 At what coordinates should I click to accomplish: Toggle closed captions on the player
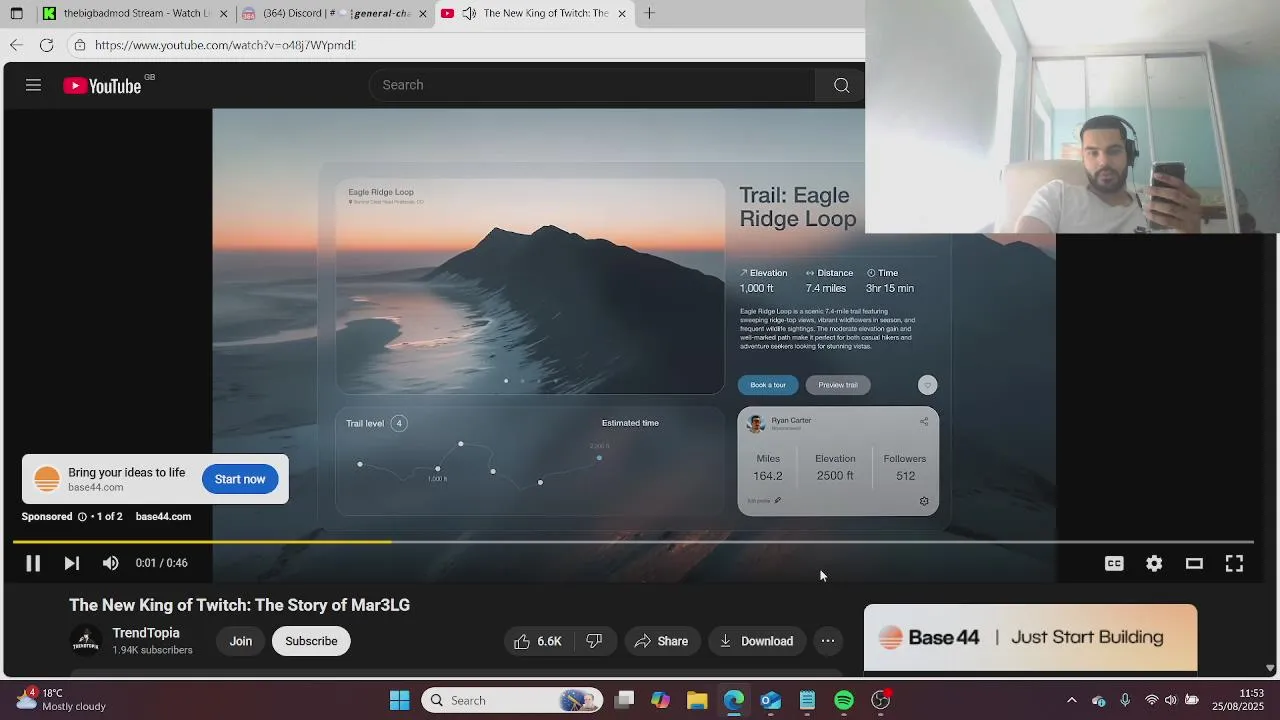(x=1114, y=564)
